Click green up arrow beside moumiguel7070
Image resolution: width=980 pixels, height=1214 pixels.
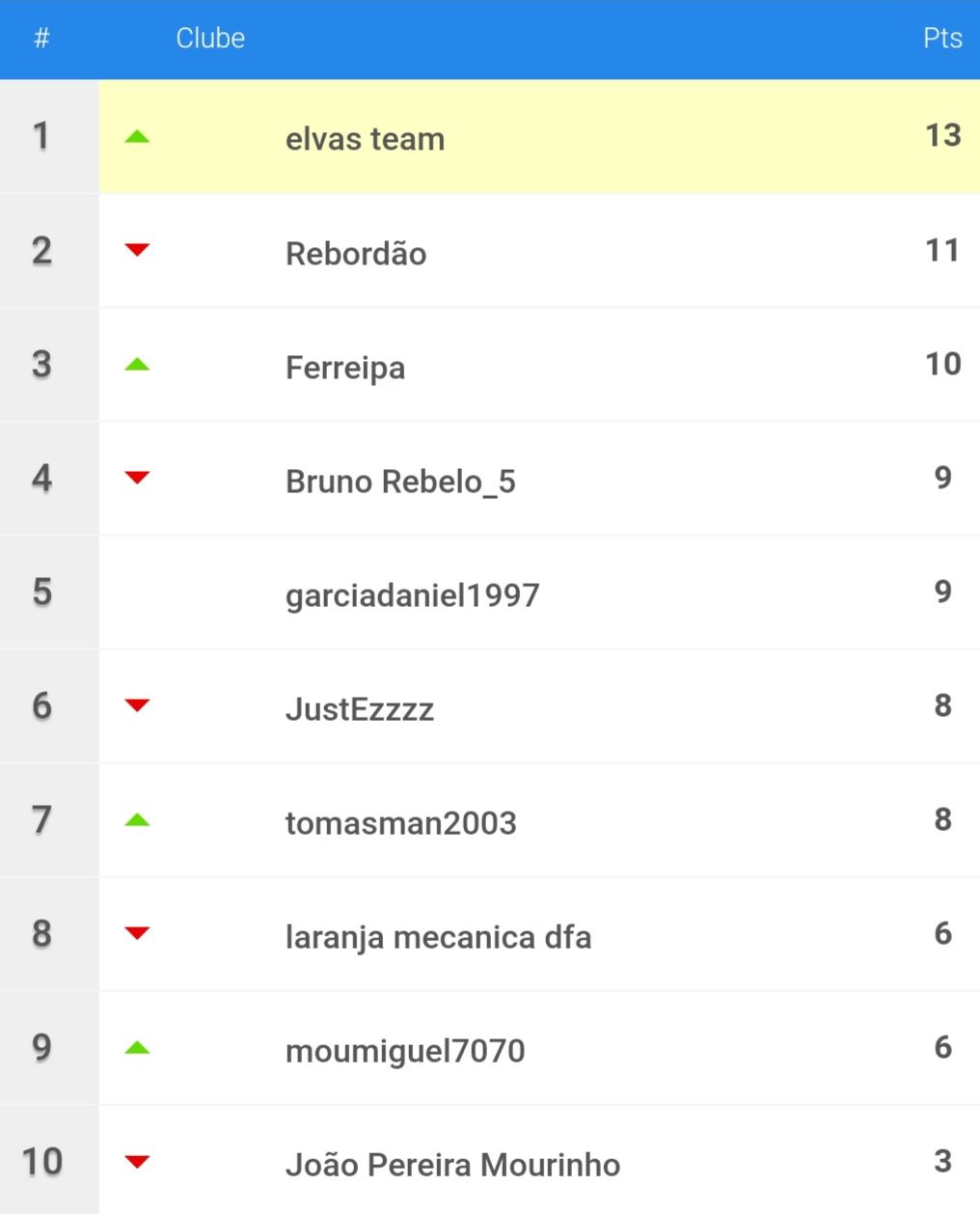coord(138,1048)
